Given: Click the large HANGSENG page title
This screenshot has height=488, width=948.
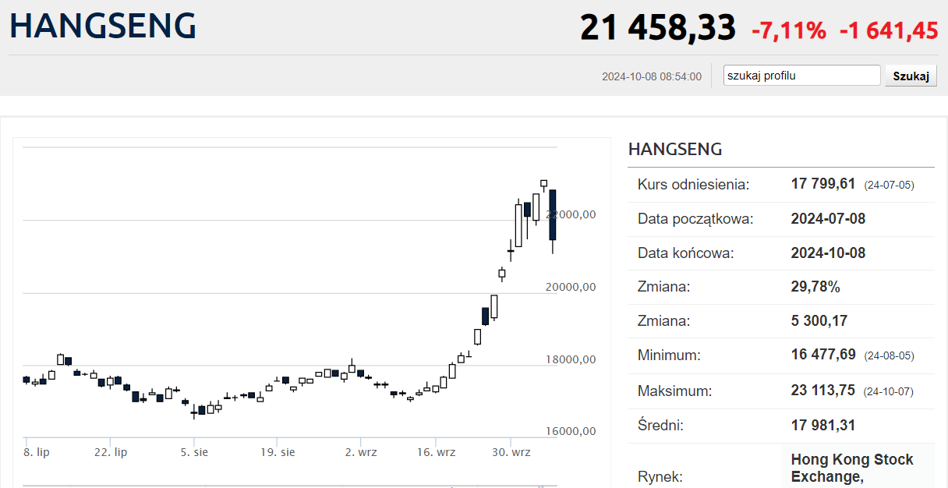Looking at the screenshot, I should [103, 27].
